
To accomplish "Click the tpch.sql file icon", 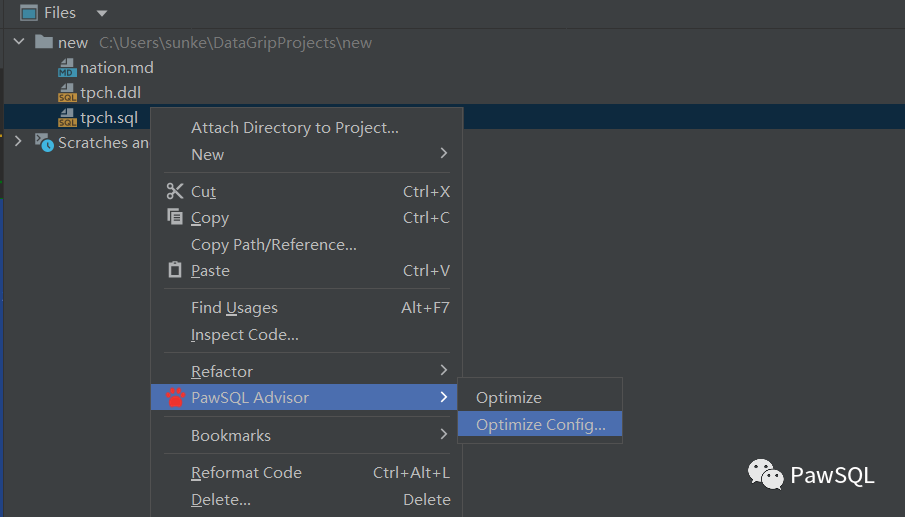I will (x=67, y=118).
